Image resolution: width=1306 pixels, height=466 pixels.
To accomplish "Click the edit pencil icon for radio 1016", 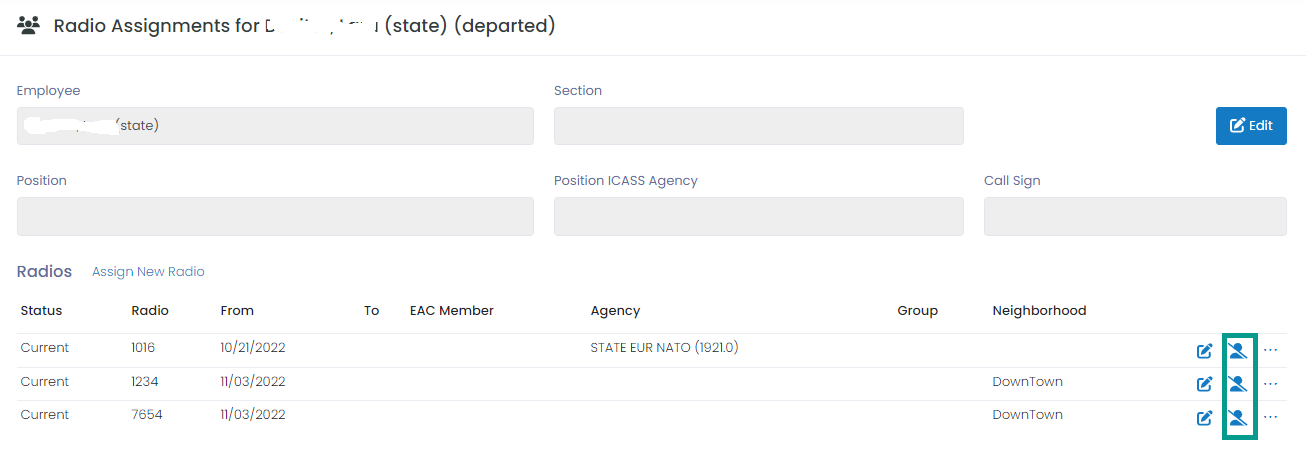I will [1205, 351].
